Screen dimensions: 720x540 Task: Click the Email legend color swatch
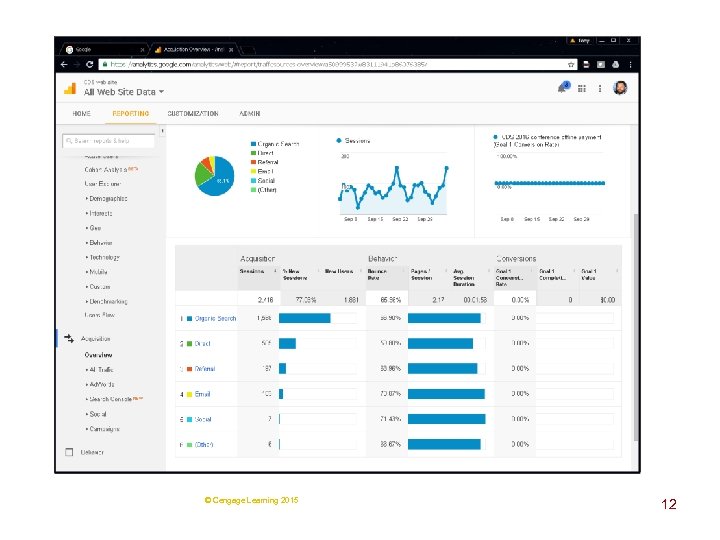point(253,171)
